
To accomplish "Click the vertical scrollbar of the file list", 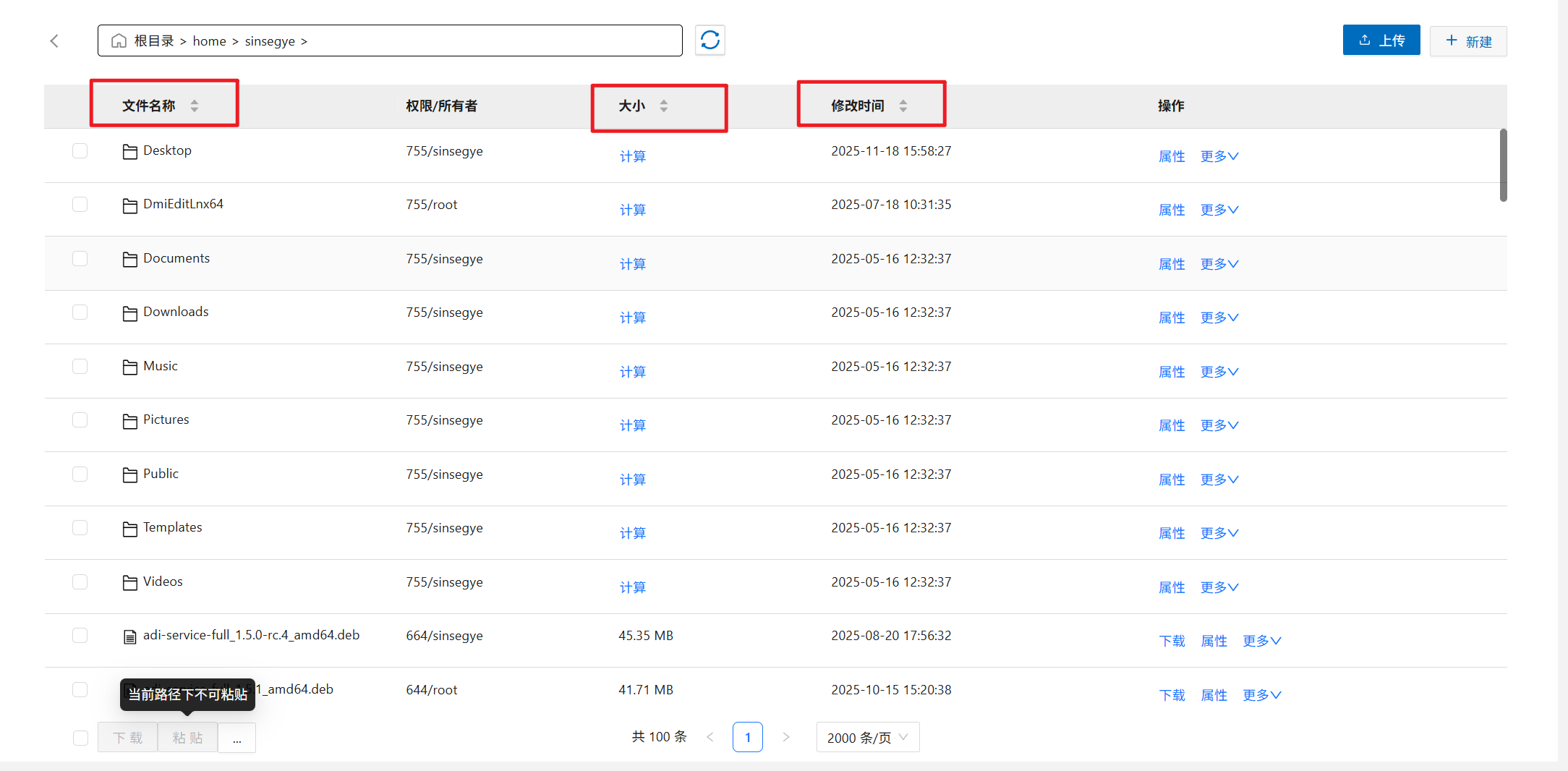I will [1503, 166].
